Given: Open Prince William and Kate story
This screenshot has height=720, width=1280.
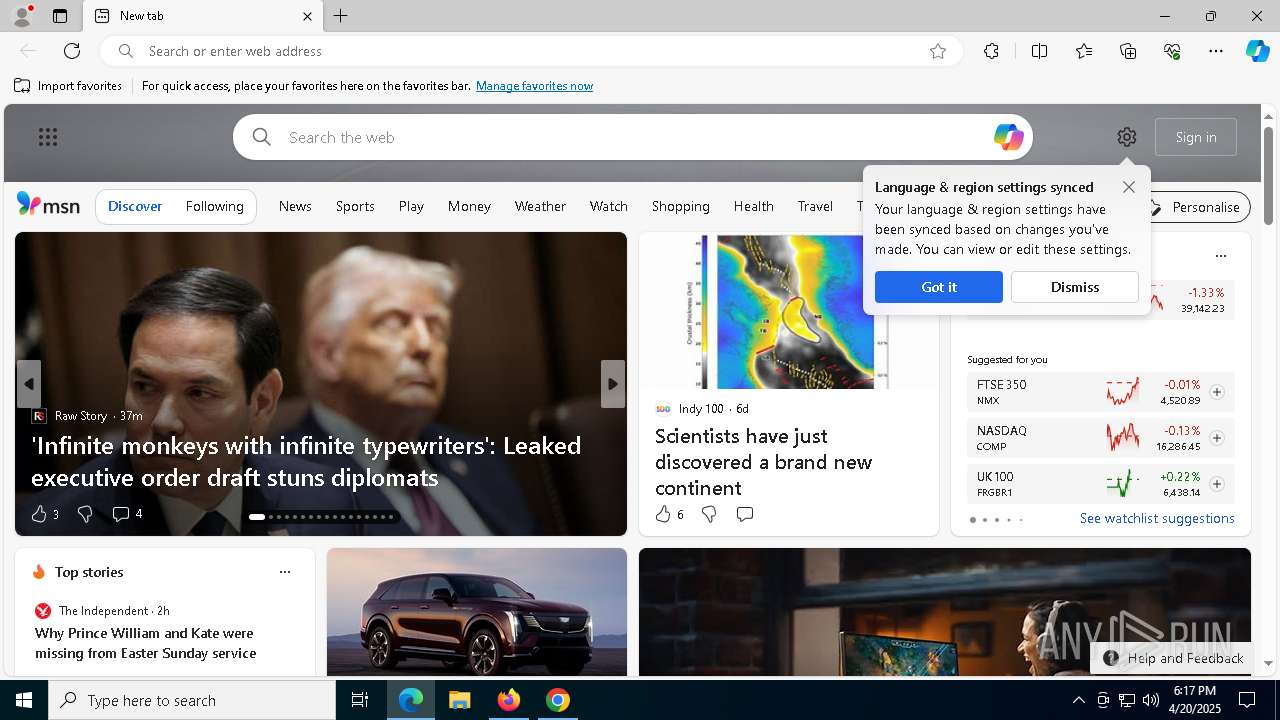Looking at the screenshot, I should (x=146, y=643).
